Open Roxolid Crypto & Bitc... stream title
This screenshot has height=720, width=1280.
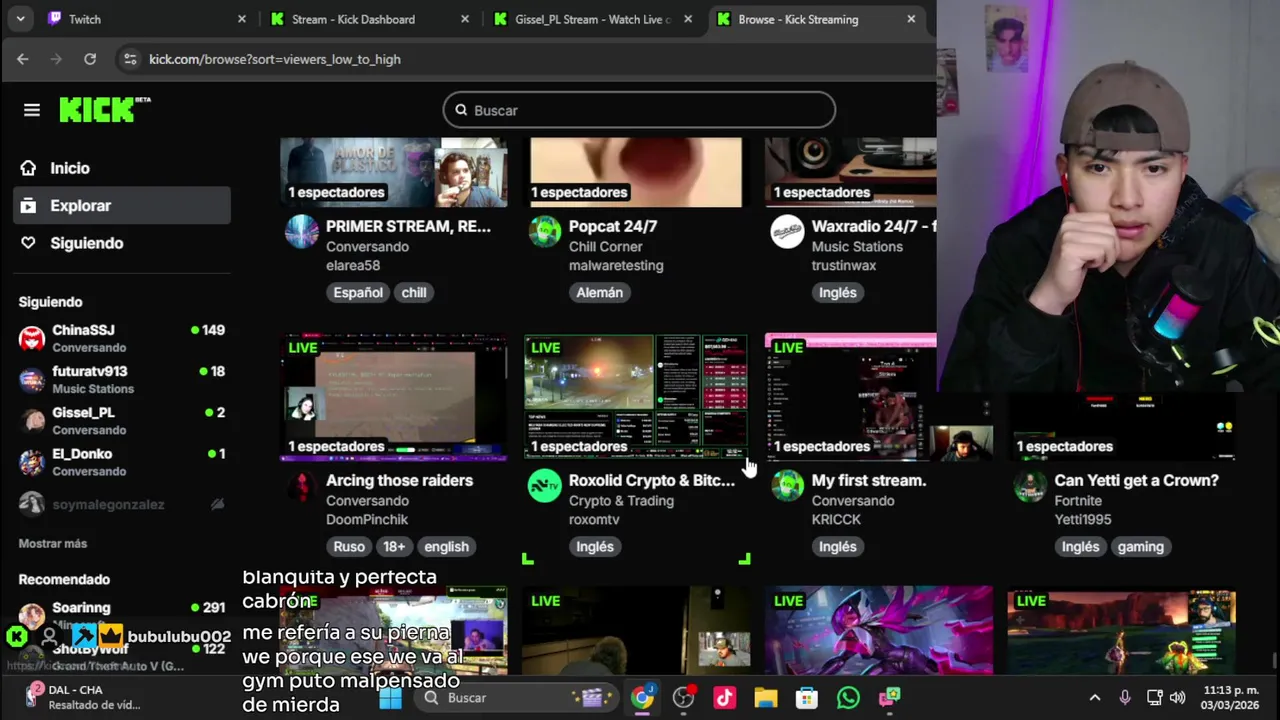(652, 480)
